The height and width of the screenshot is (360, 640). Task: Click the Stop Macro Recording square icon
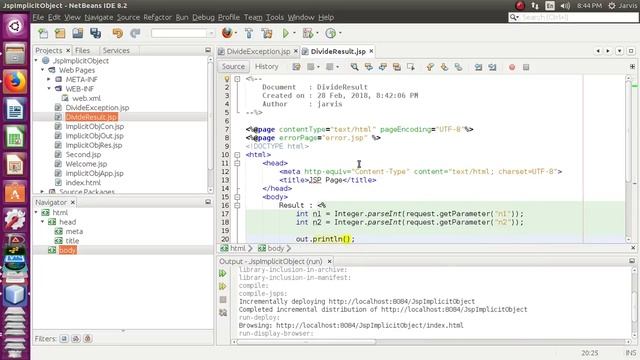[x=526, y=67]
